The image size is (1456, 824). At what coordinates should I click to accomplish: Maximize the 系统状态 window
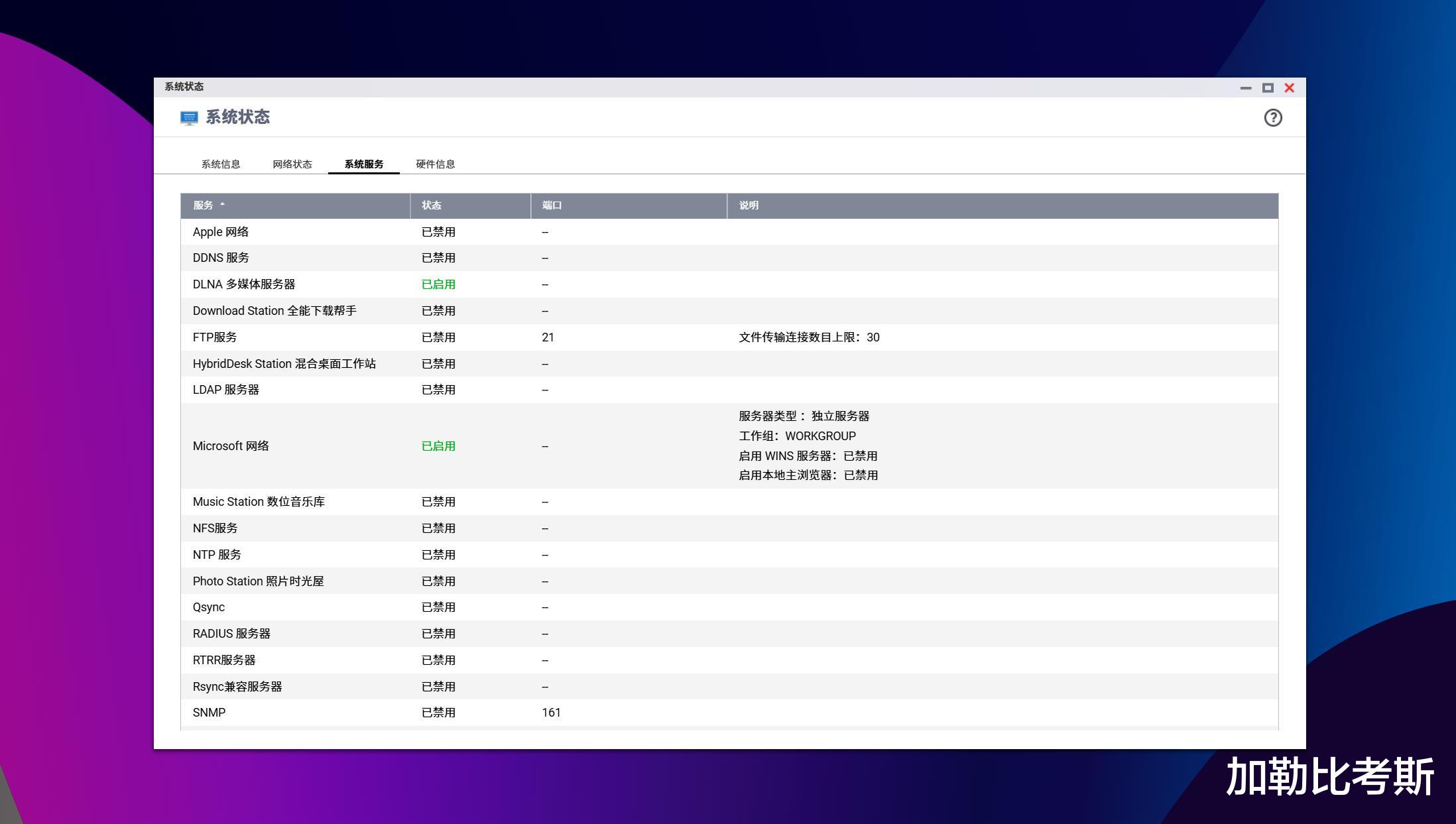coord(1268,88)
